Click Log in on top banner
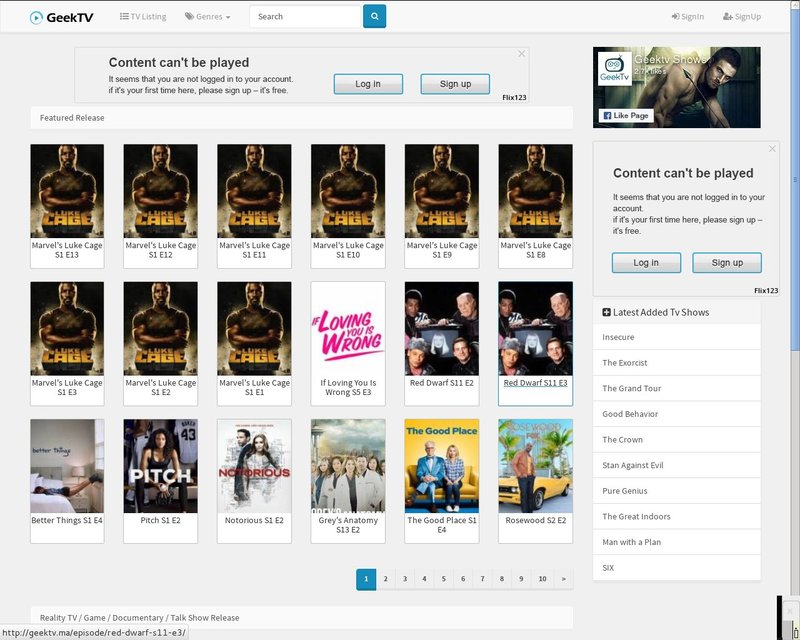 [x=368, y=84]
